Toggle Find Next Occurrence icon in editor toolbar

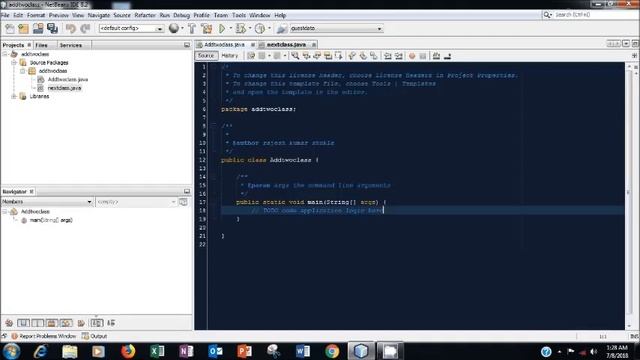tap(317, 56)
